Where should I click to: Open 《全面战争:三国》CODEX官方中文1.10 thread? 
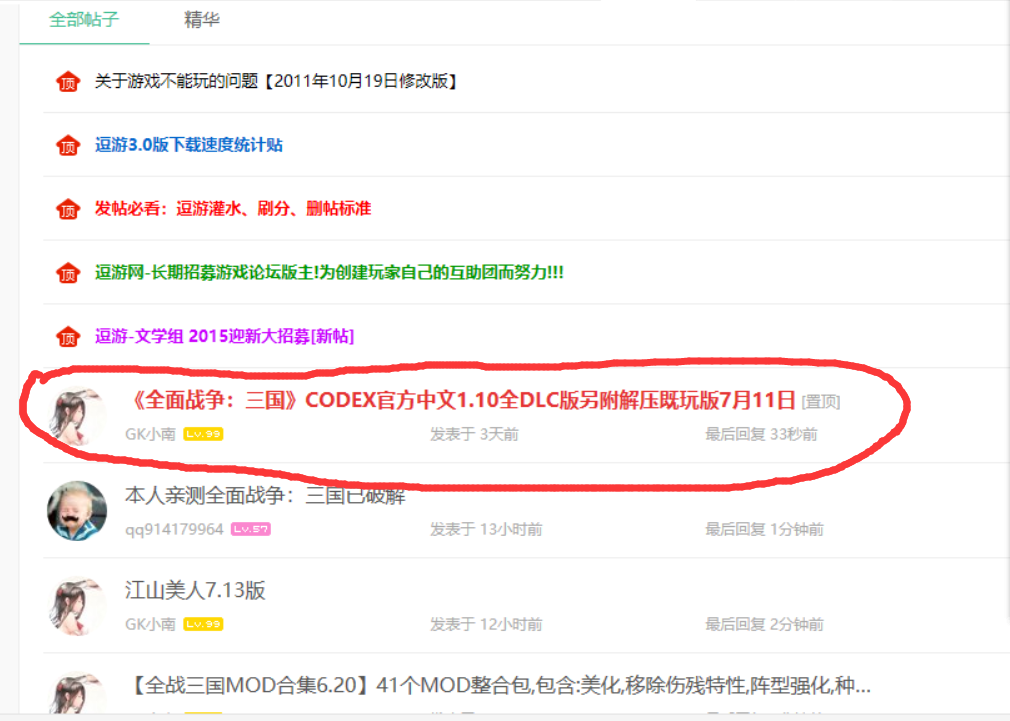coord(461,400)
